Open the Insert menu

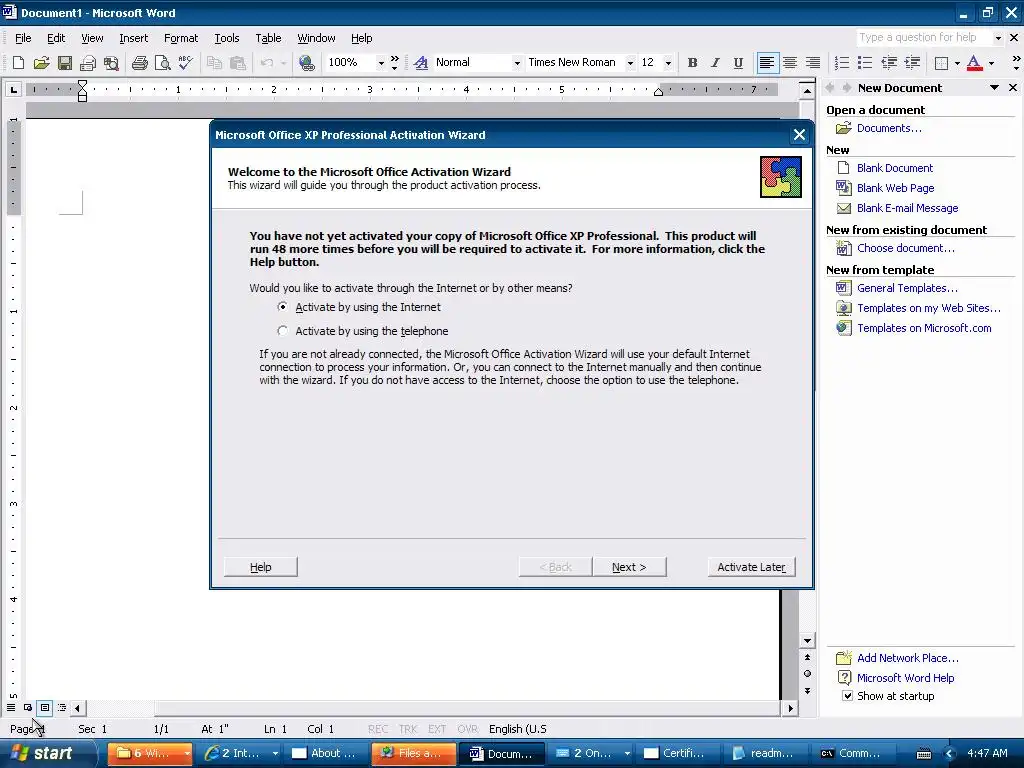click(x=134, y=38)
